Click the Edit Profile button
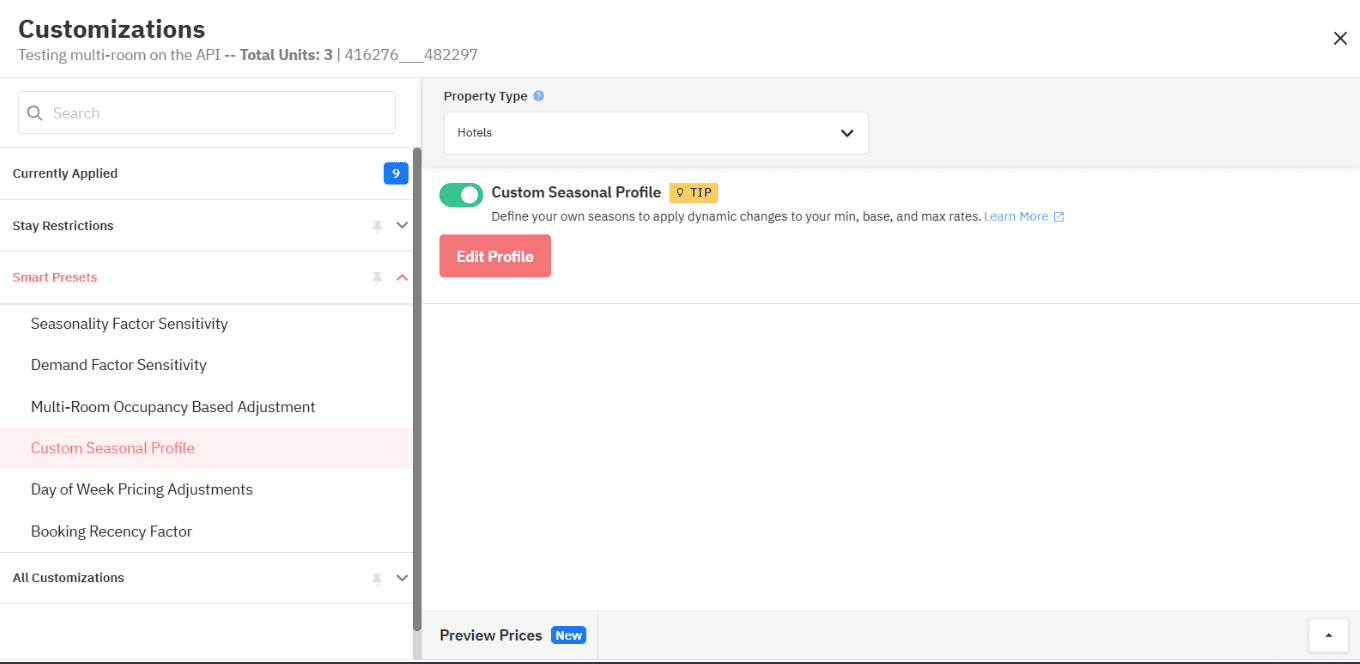This screenshot has width=1360, height=664. click(x=494, y=255)
